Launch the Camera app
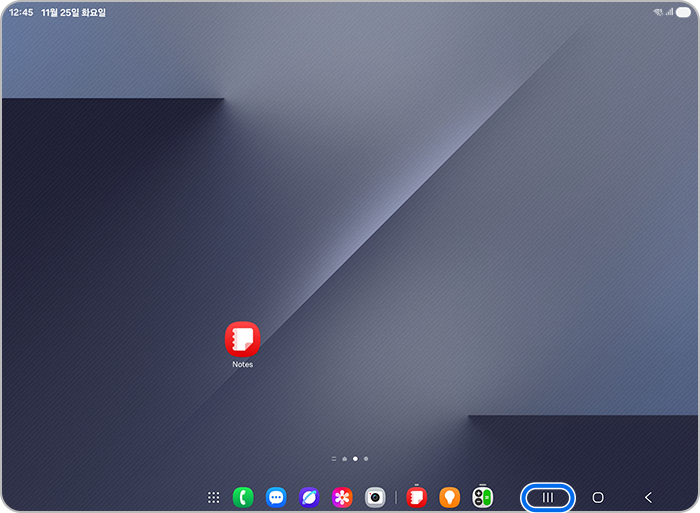The width and height of the screenshot is (700, 513). point(375,497)
